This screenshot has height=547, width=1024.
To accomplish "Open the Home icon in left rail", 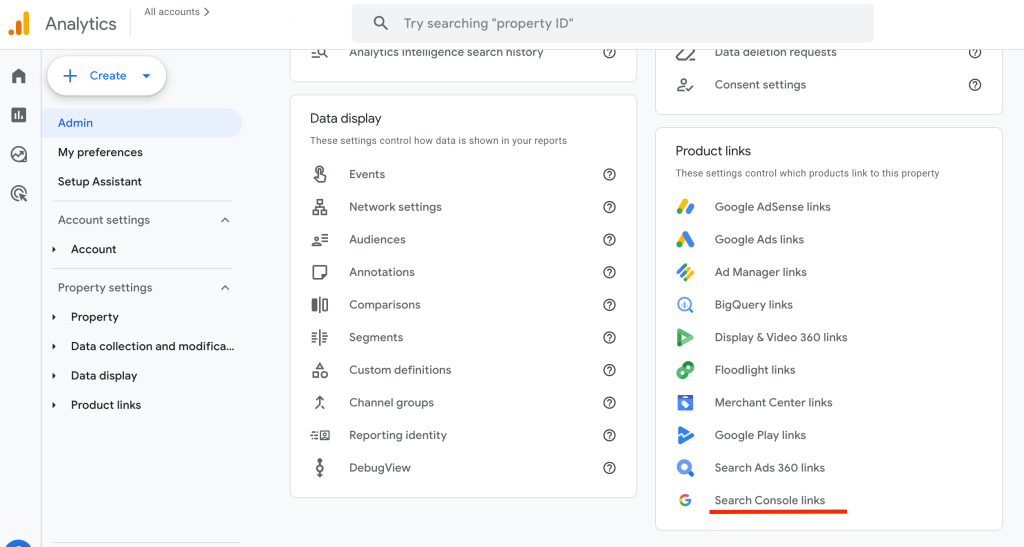I will click(x=19, y=76).
